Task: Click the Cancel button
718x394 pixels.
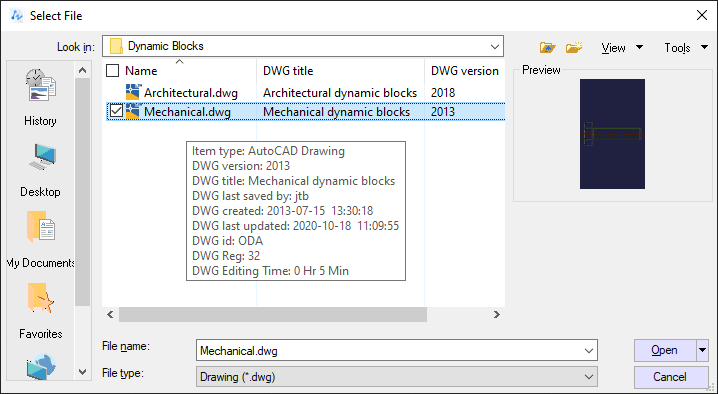Action: [x=671, y=377]
